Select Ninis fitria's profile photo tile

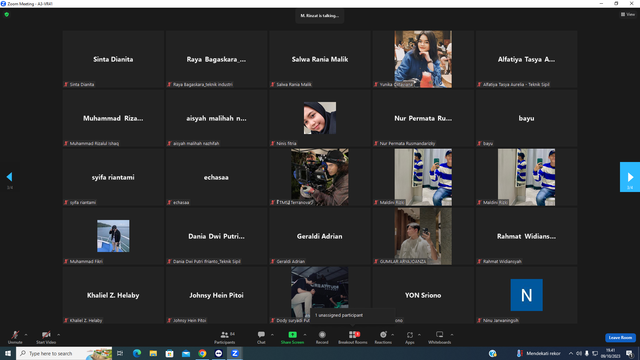320,118
